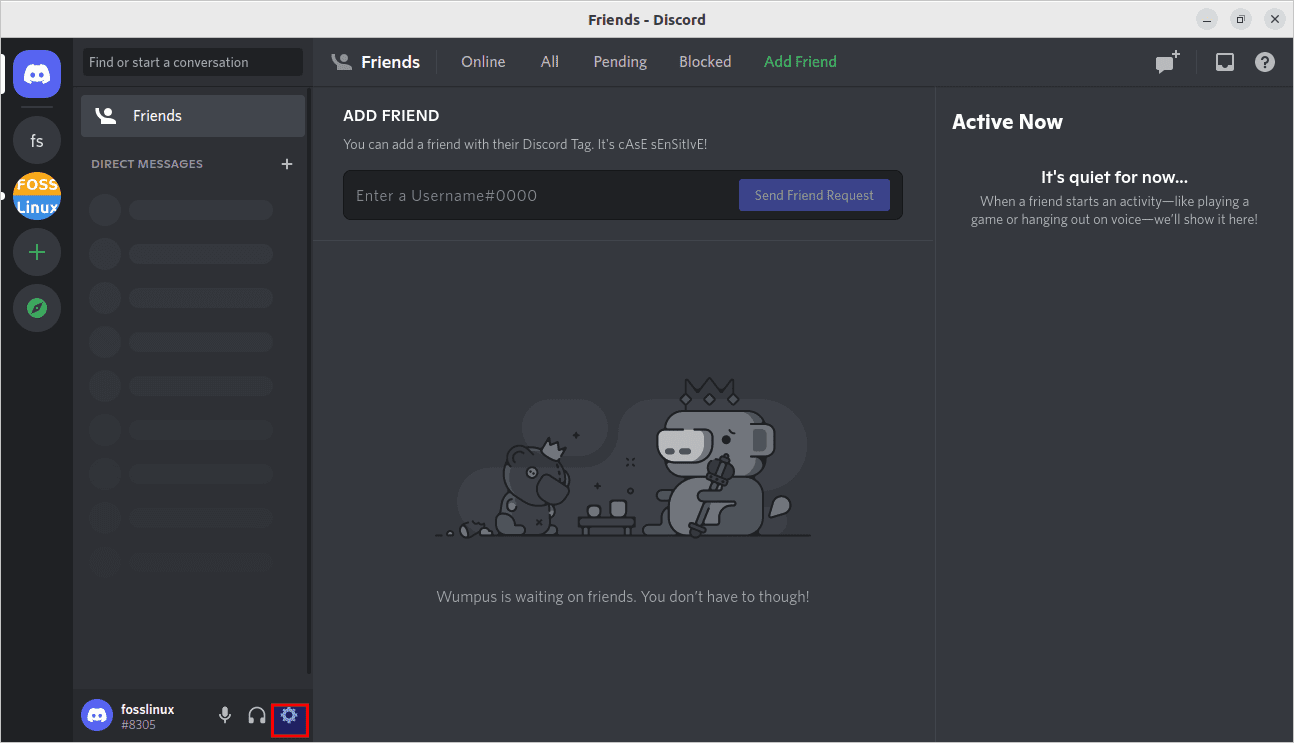The width and height of the screenshot is (1294, 743).
Task: Click the fosslinux user avatar
Action: pyautogui.click(x=97, y=715)
